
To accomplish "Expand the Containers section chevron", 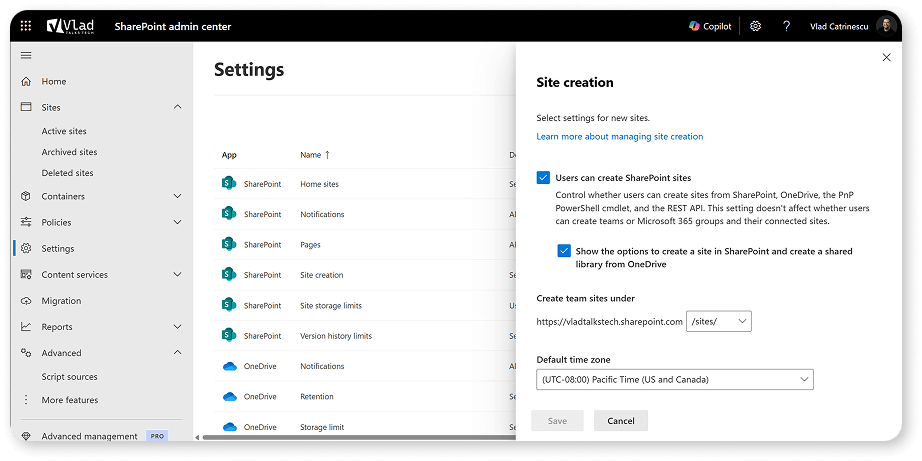I will click(178, 196).
